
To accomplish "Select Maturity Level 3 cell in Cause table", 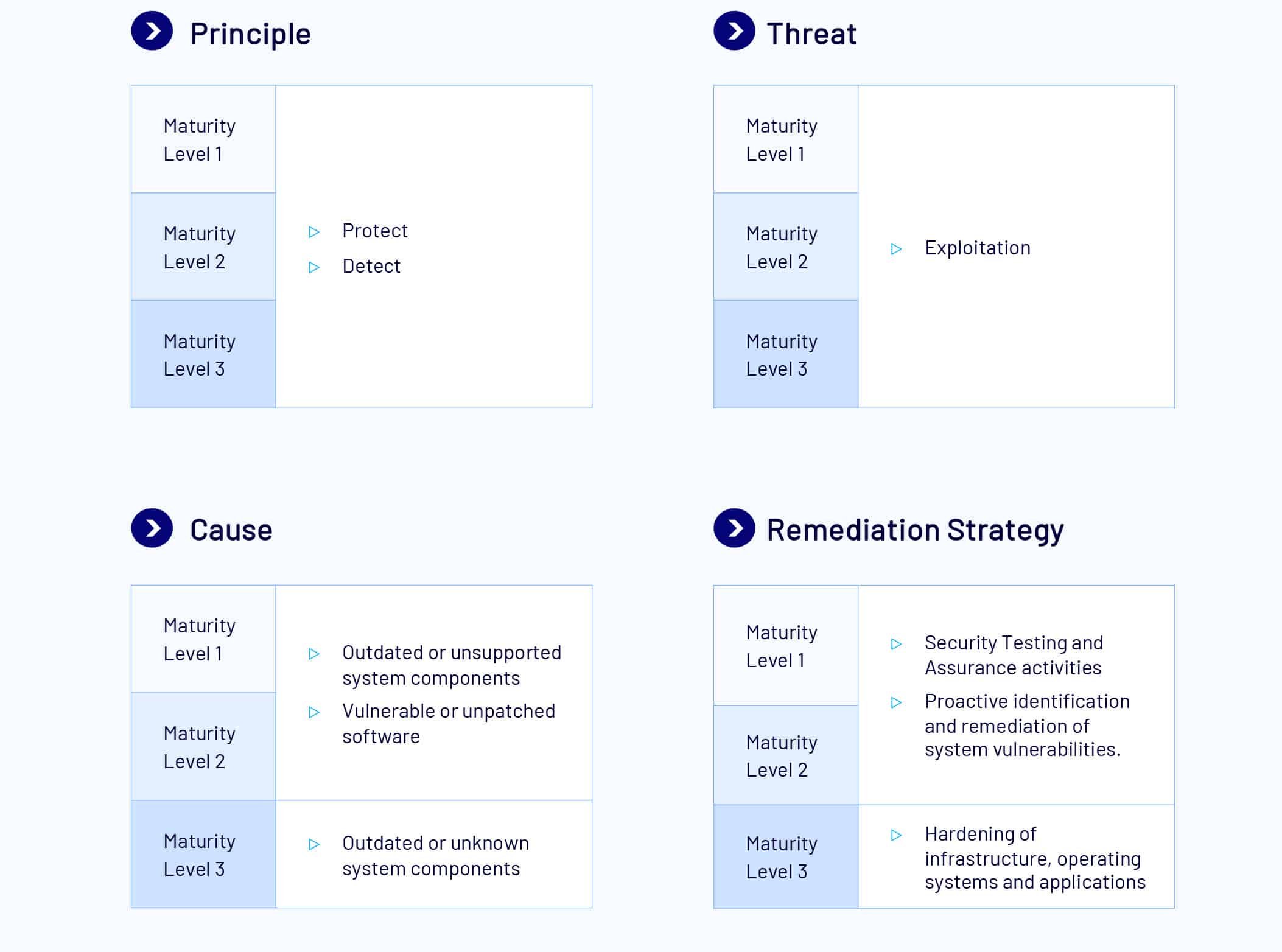I will (x=203, y=854).
